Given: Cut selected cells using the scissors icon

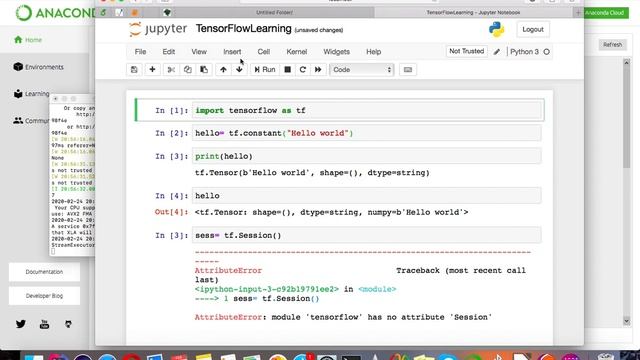Looking at the screenshot, I should click(x=171, y=70).
